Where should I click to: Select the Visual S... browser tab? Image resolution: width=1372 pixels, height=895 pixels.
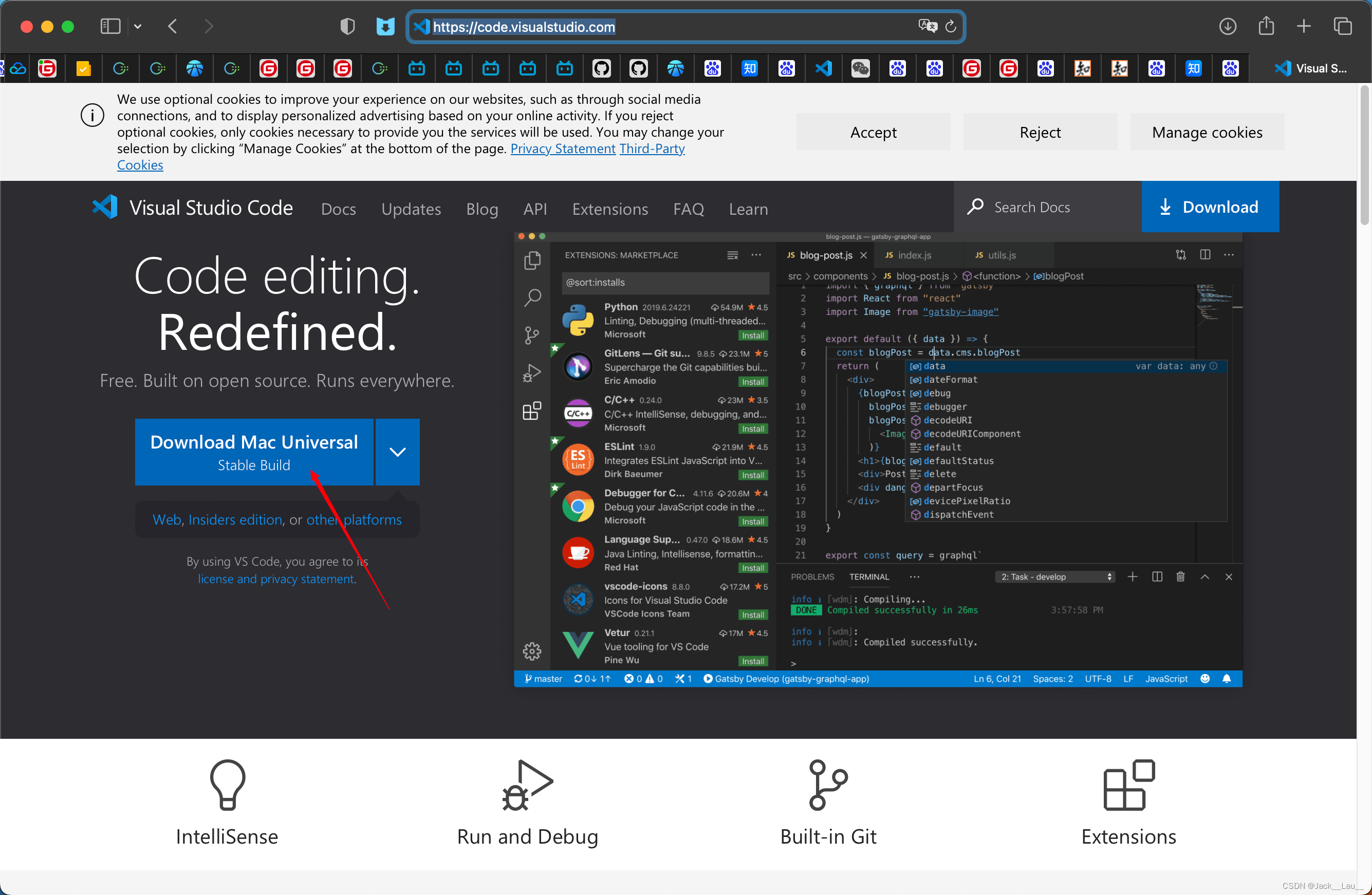pos(1310,68)
